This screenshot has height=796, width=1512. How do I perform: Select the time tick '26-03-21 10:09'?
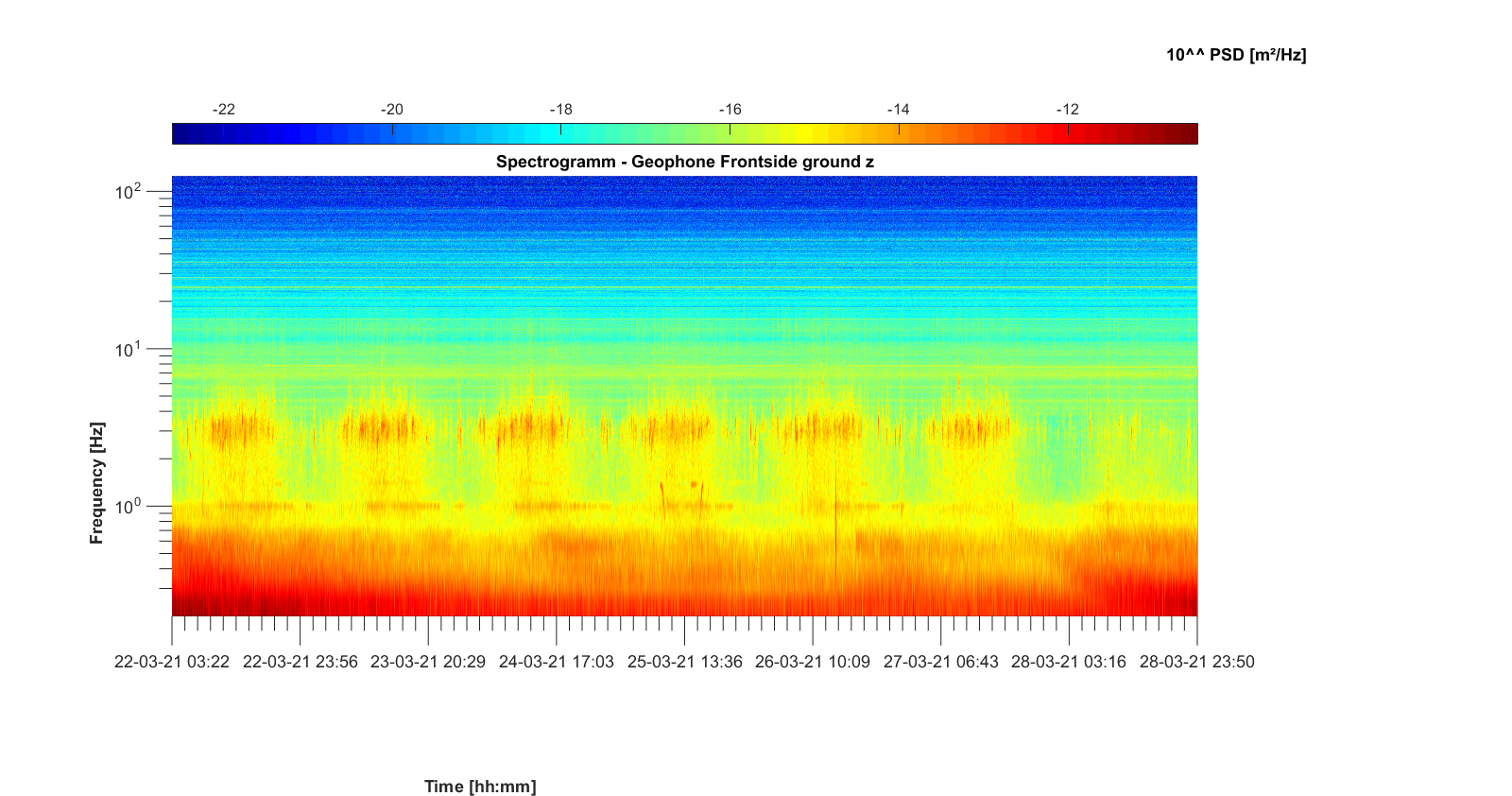tap(813, 662)
